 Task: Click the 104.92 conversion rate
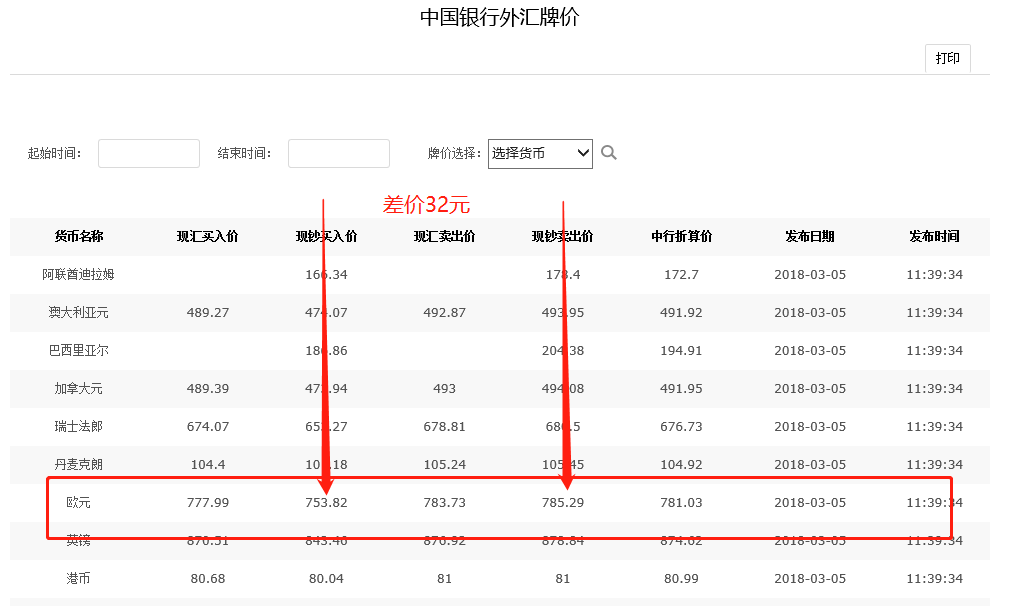681,464
